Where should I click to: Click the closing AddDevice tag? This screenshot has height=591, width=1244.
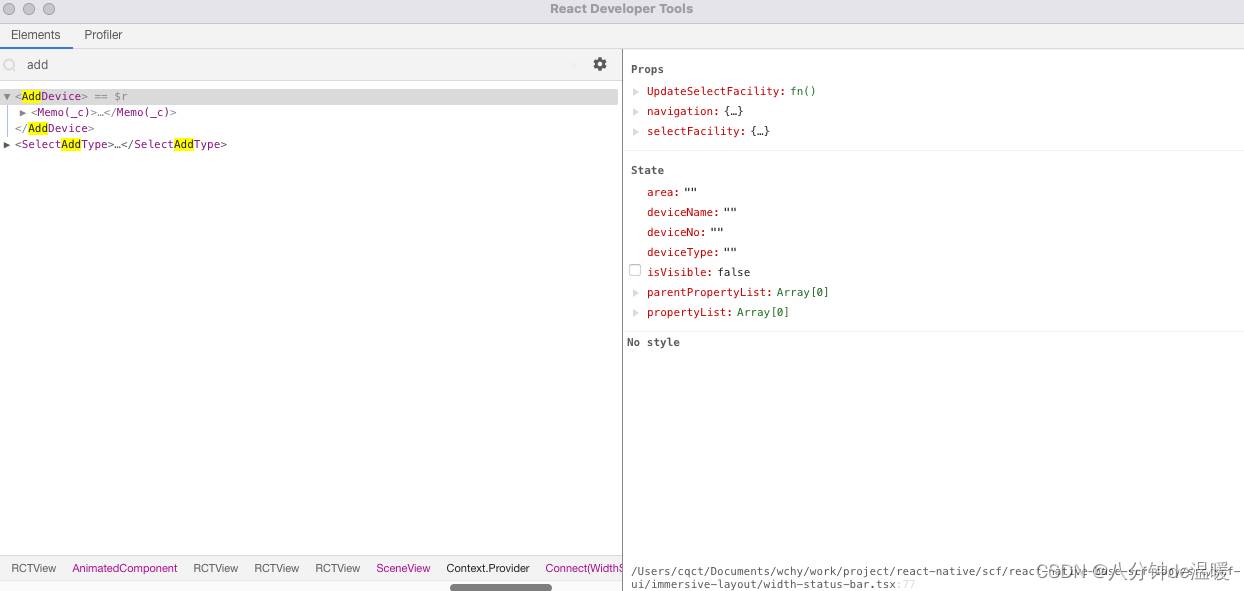point(54,129)
